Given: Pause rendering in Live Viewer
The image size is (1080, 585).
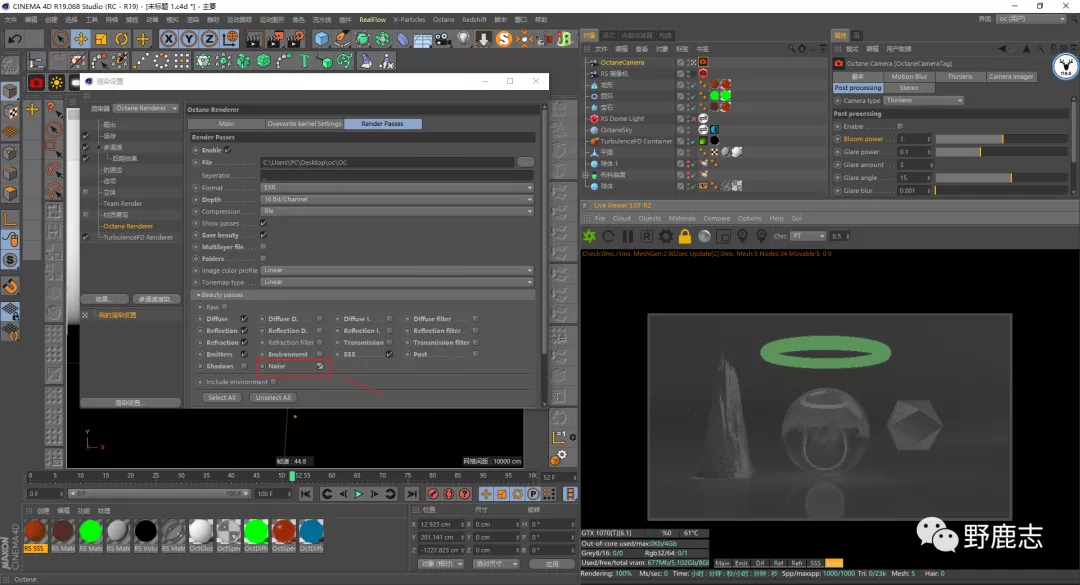Looking at the screenshot, I should tap(628, 236).
